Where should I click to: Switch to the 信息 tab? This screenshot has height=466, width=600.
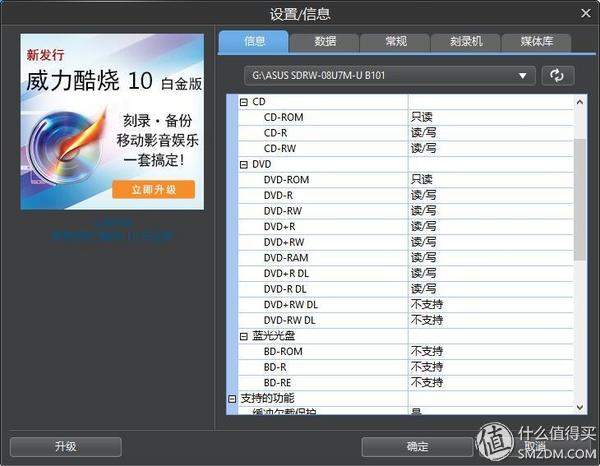(254, 41)
